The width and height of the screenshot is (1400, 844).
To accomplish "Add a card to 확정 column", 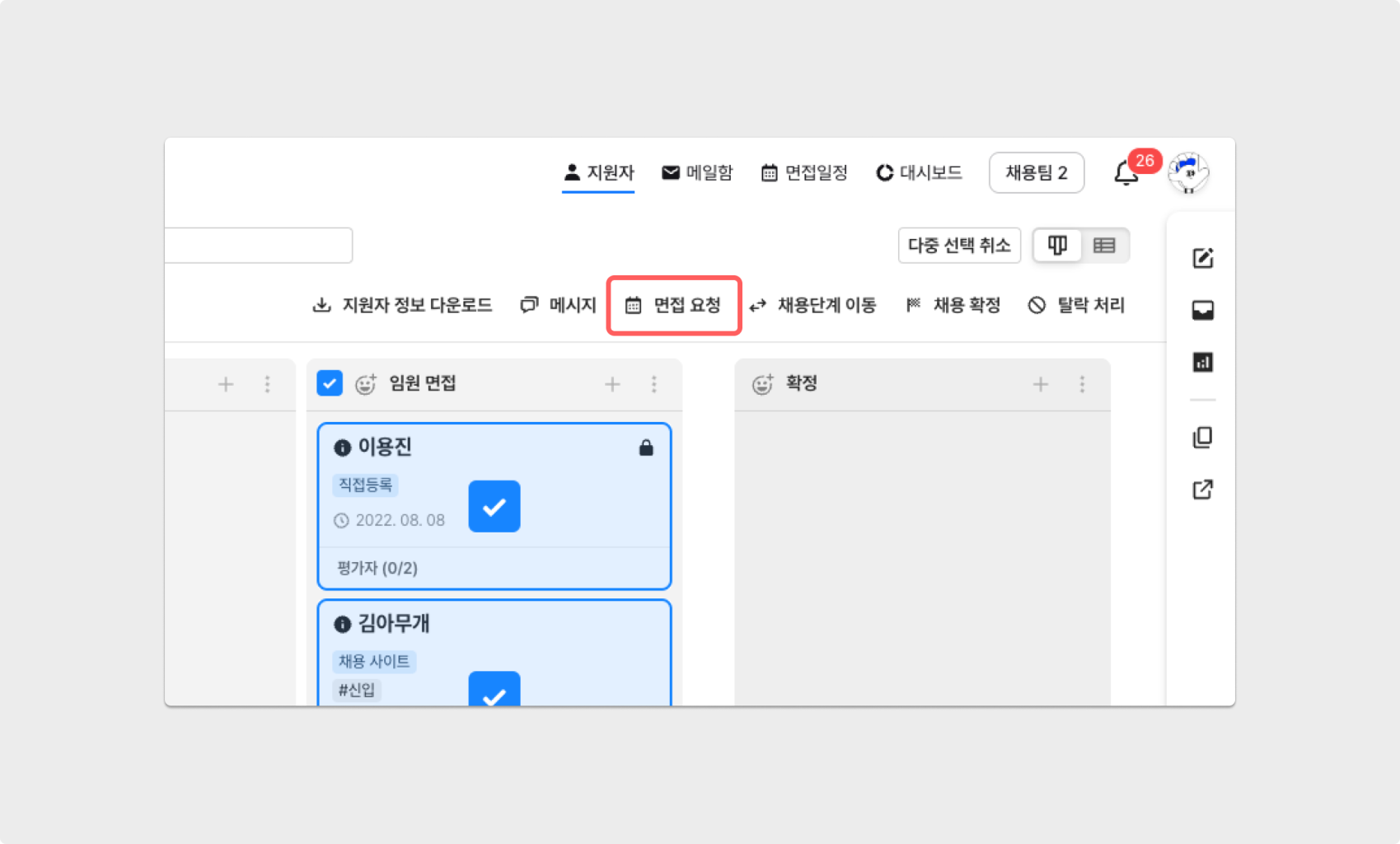I will point(1041,384).
